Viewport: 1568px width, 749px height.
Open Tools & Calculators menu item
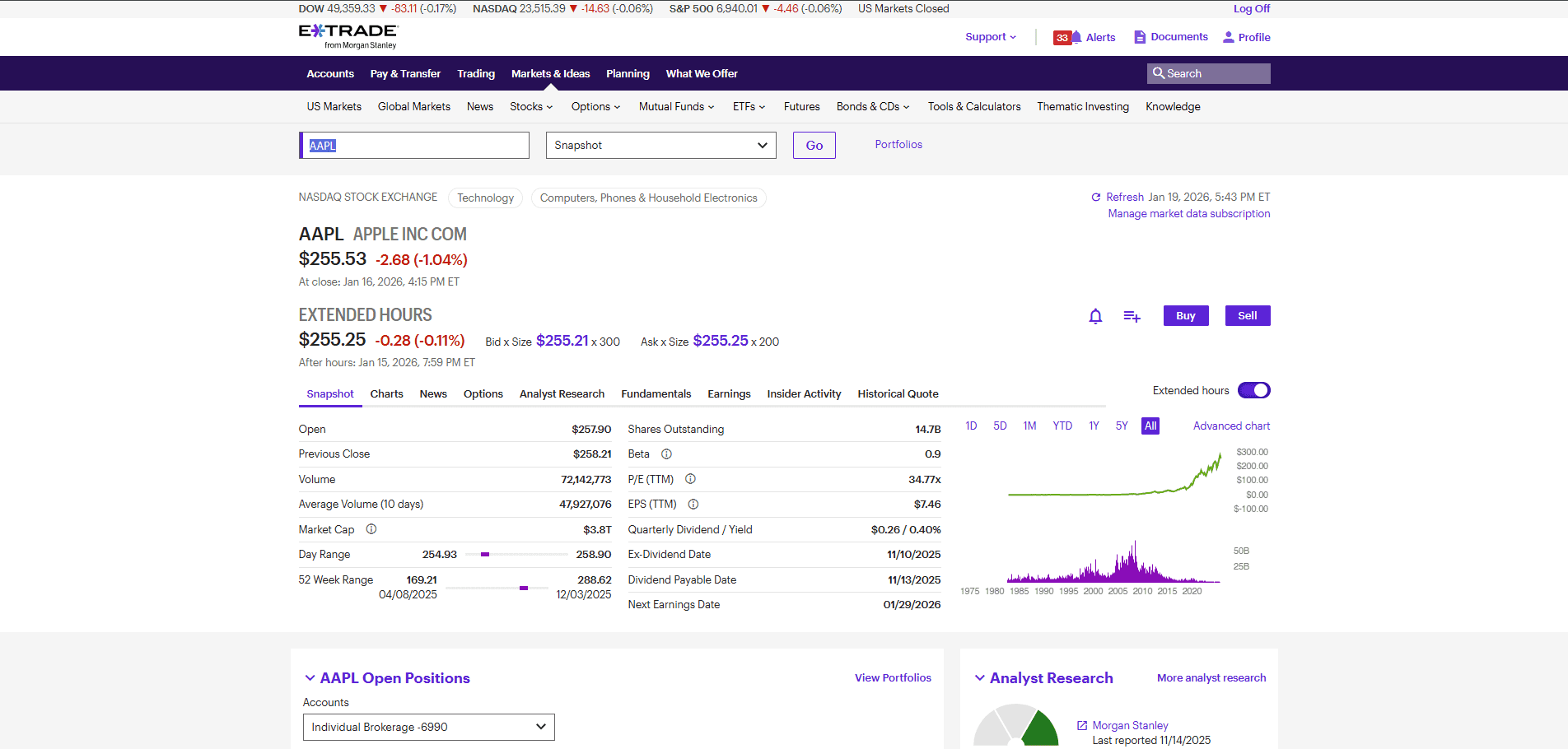(974, 106)
